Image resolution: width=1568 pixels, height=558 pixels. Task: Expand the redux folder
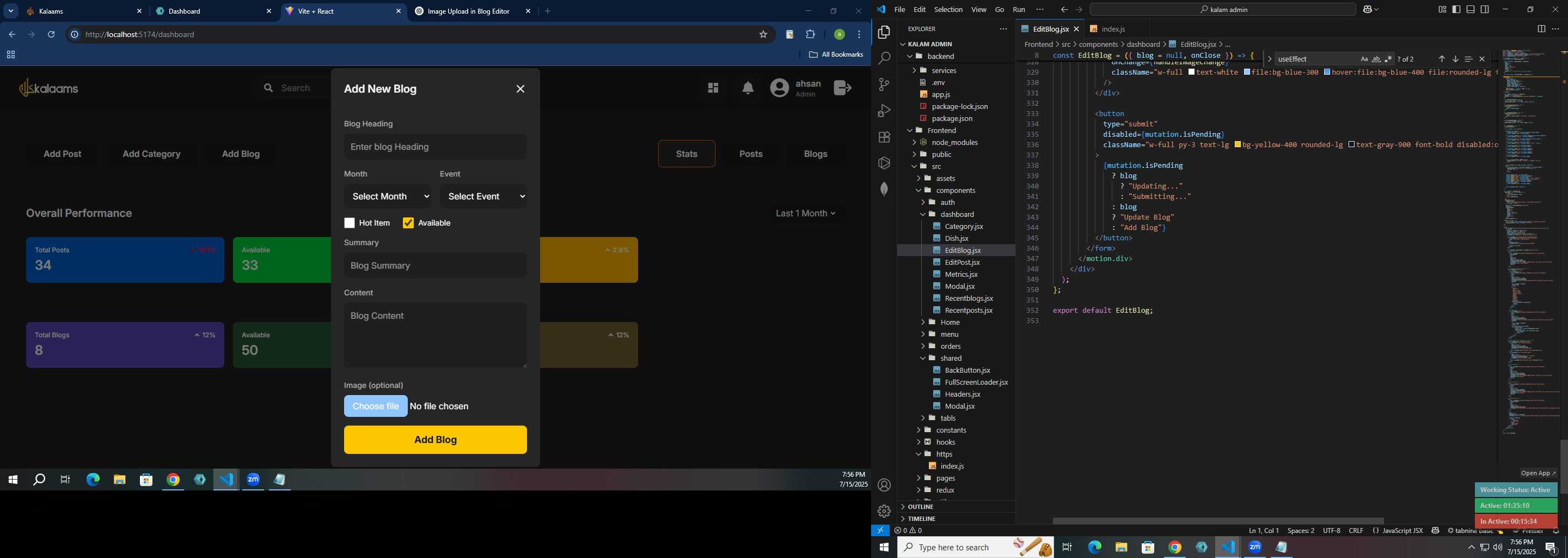(945, 490)
